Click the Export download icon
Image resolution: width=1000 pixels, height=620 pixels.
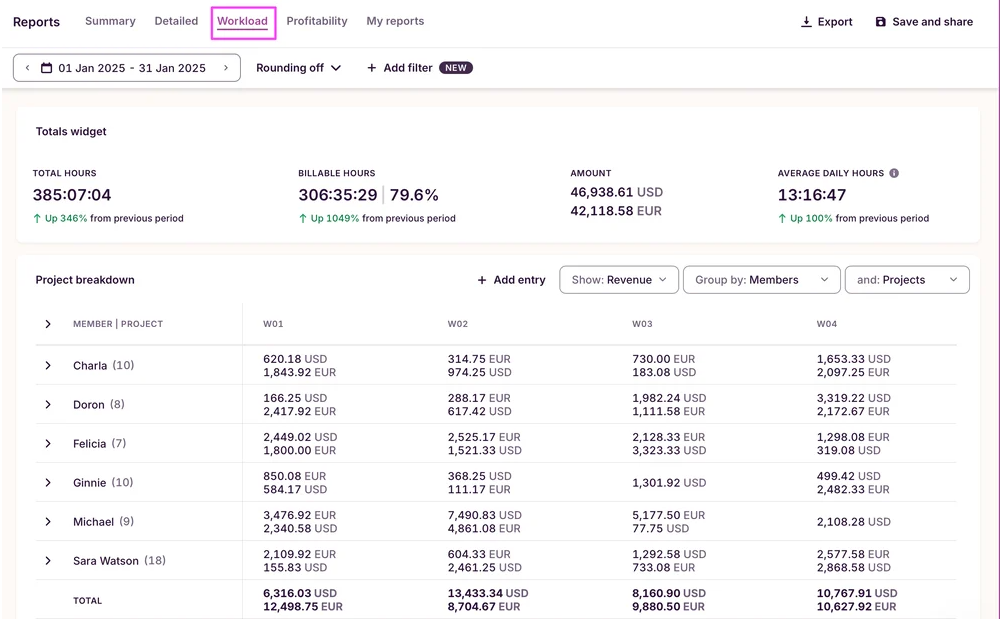[x=806, y=22]
